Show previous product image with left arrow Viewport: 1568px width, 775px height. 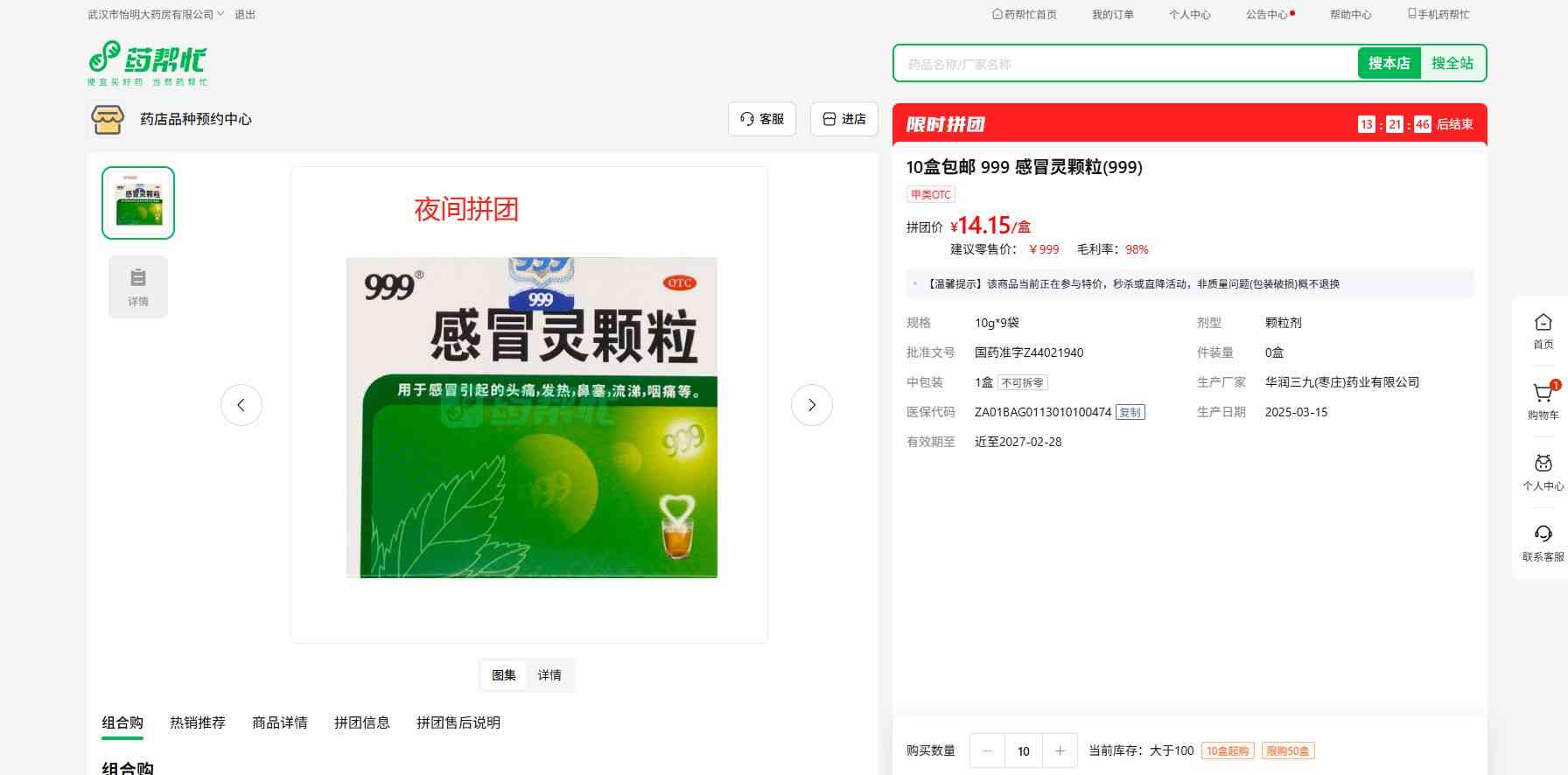[241, 405]
